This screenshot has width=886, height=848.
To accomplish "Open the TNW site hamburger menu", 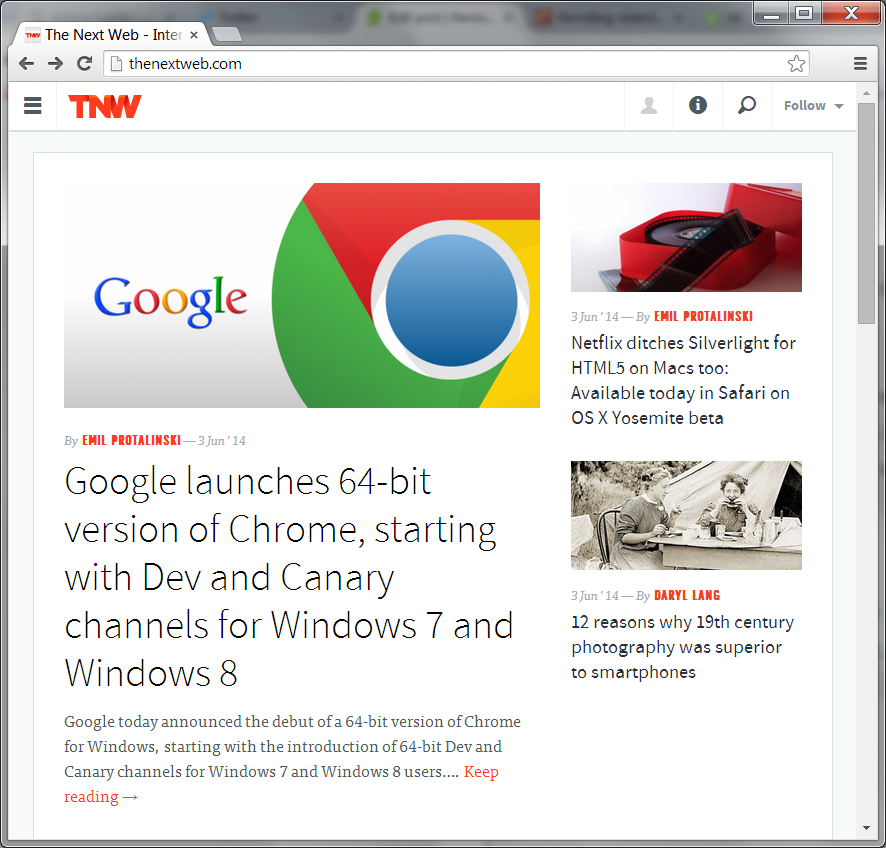I will pyautogui.click(x=33, y=106).
